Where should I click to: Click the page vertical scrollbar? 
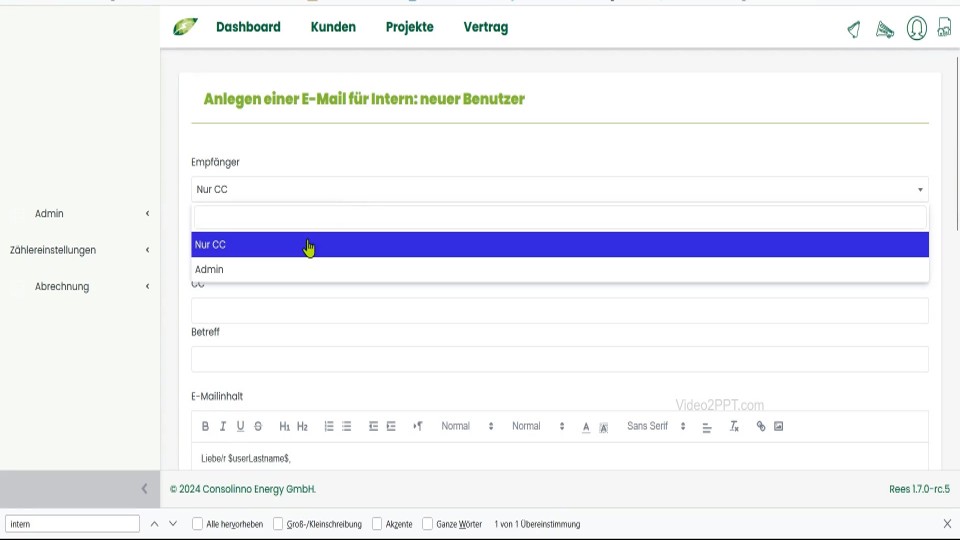(x=957, y=144)
